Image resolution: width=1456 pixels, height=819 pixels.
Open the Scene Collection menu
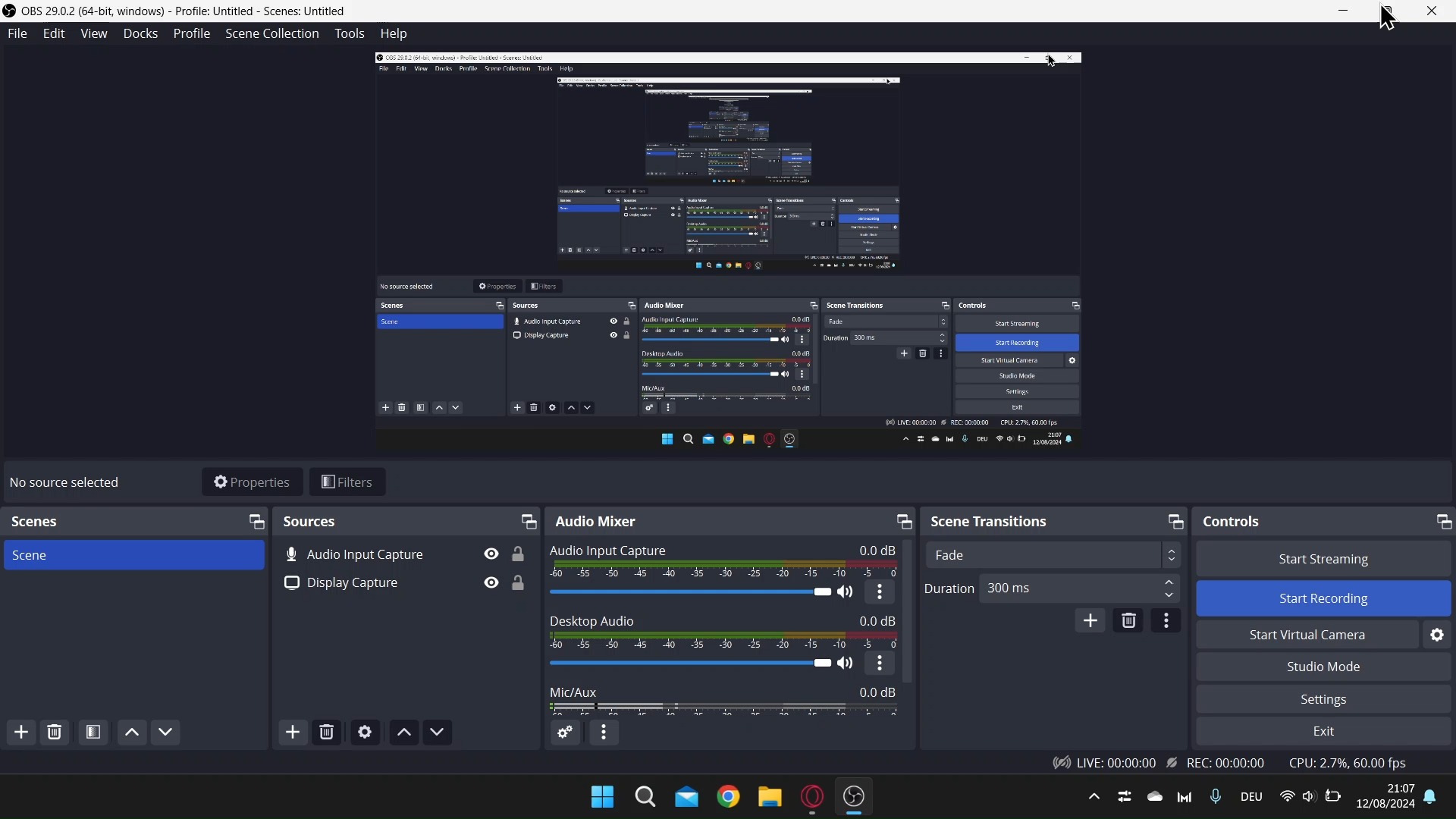pyautogui.click(x=272, y=34)
